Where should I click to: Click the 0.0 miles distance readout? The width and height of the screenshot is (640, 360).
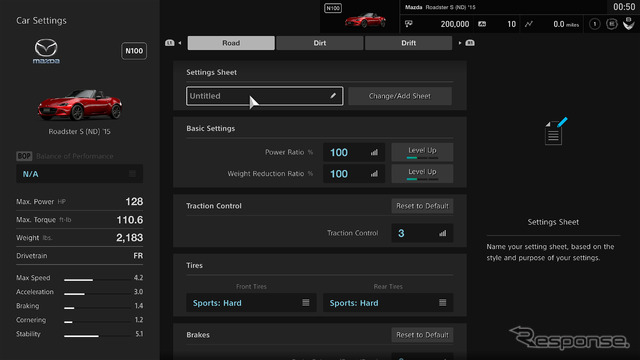click(566, 24)
